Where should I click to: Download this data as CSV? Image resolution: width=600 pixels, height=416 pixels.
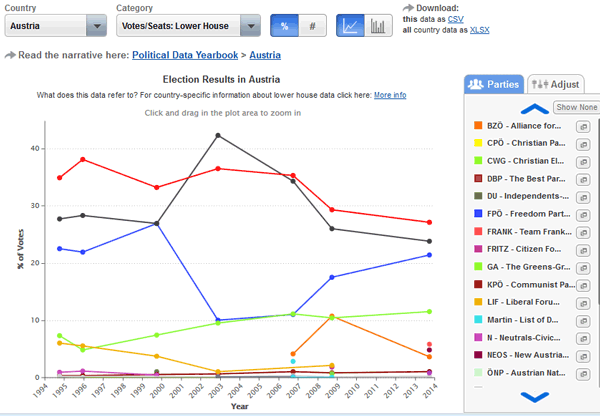click(455, 19)
